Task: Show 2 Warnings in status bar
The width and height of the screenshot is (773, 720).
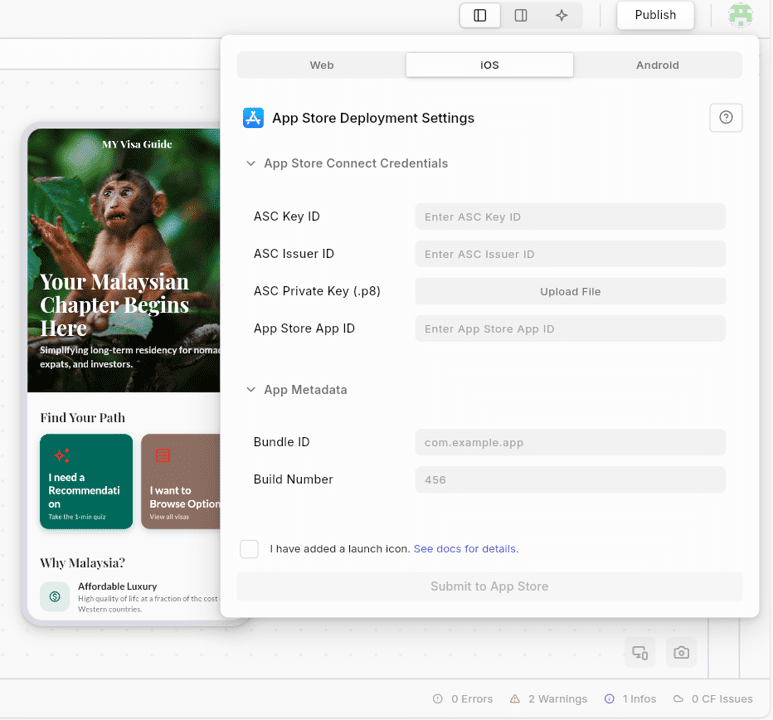Action: tap(548, 699)
